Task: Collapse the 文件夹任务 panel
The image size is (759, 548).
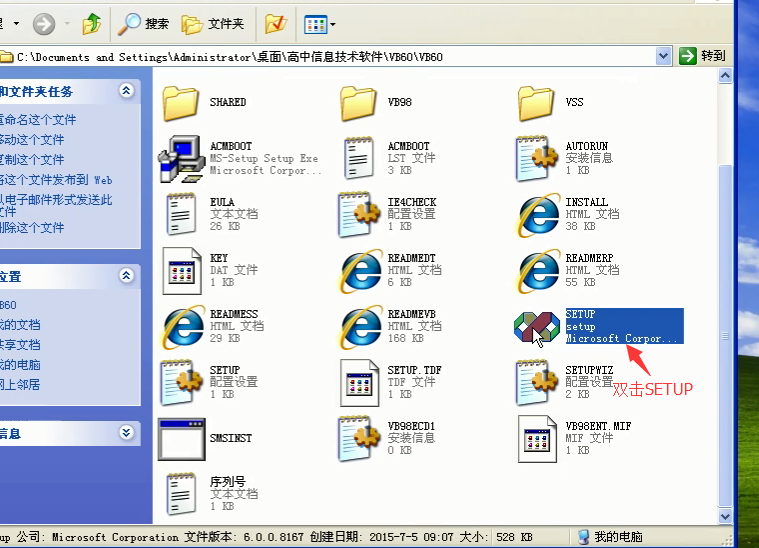Action: [x=126, y=91]
